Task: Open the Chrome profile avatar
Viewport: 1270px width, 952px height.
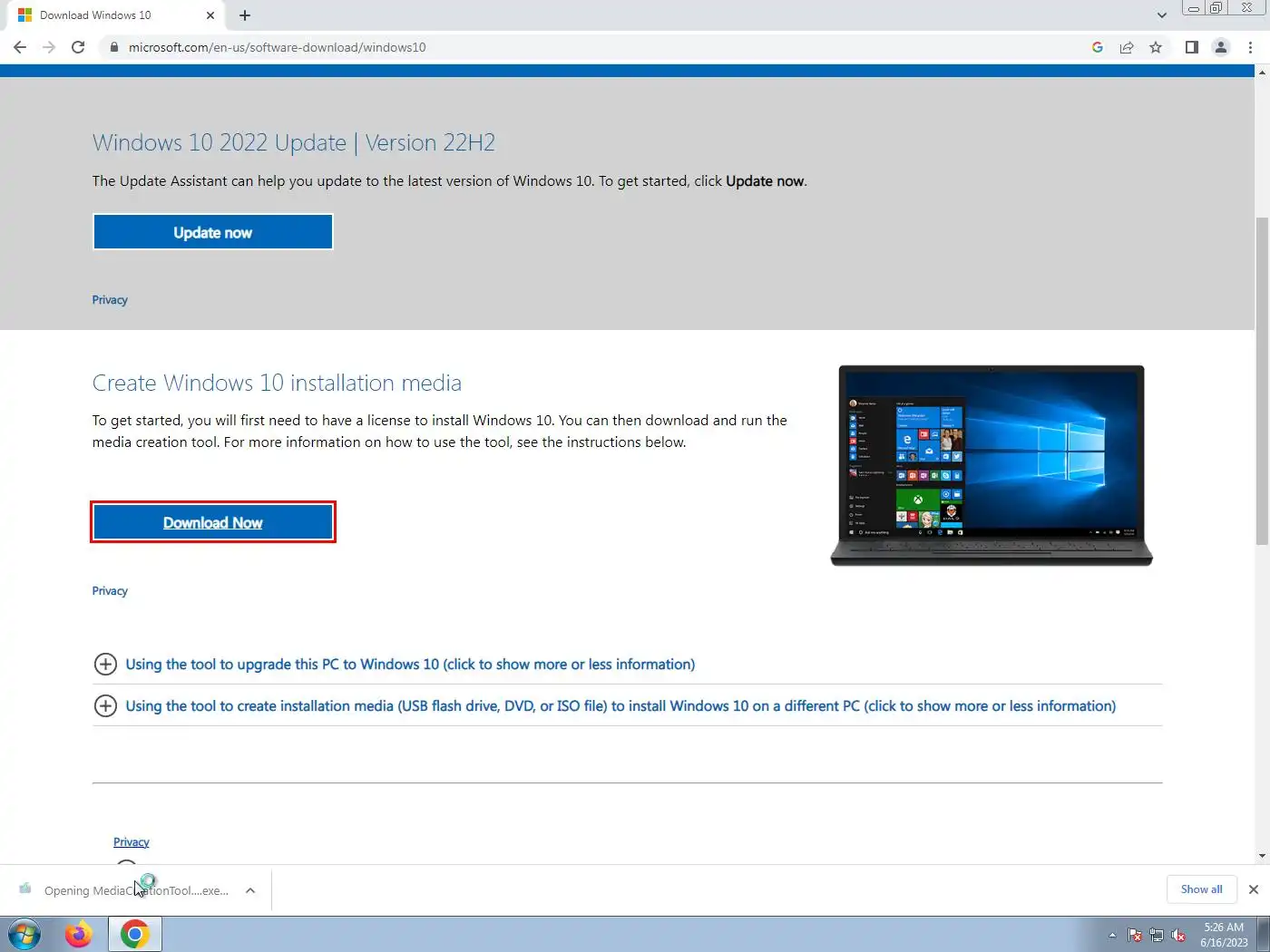Action: 1221,47
